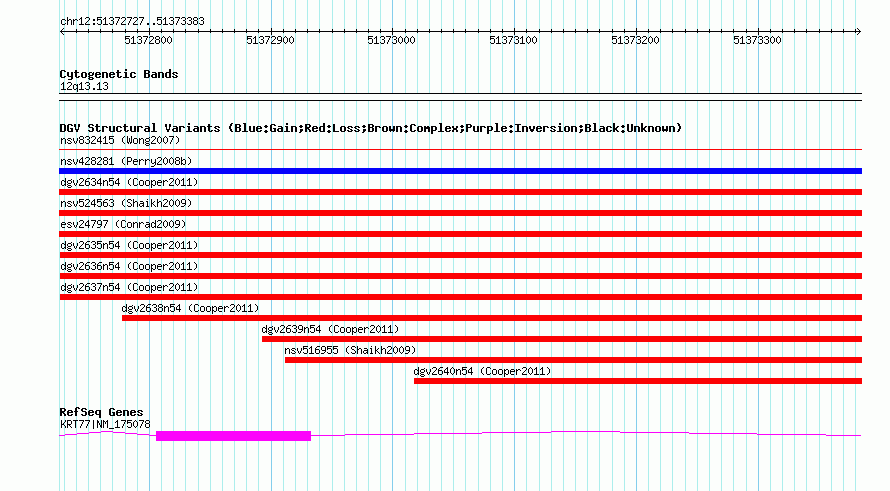890x491 pixels.
Task: Click the red bar under dgv2639n54
Action: tap(562, 339)
